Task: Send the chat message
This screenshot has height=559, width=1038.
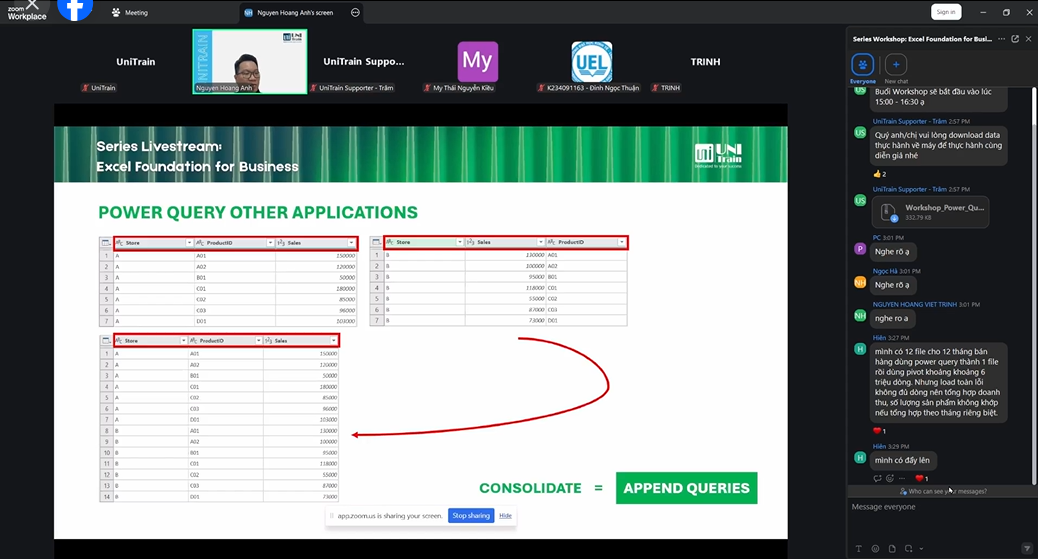Action: click(1027, 548)
